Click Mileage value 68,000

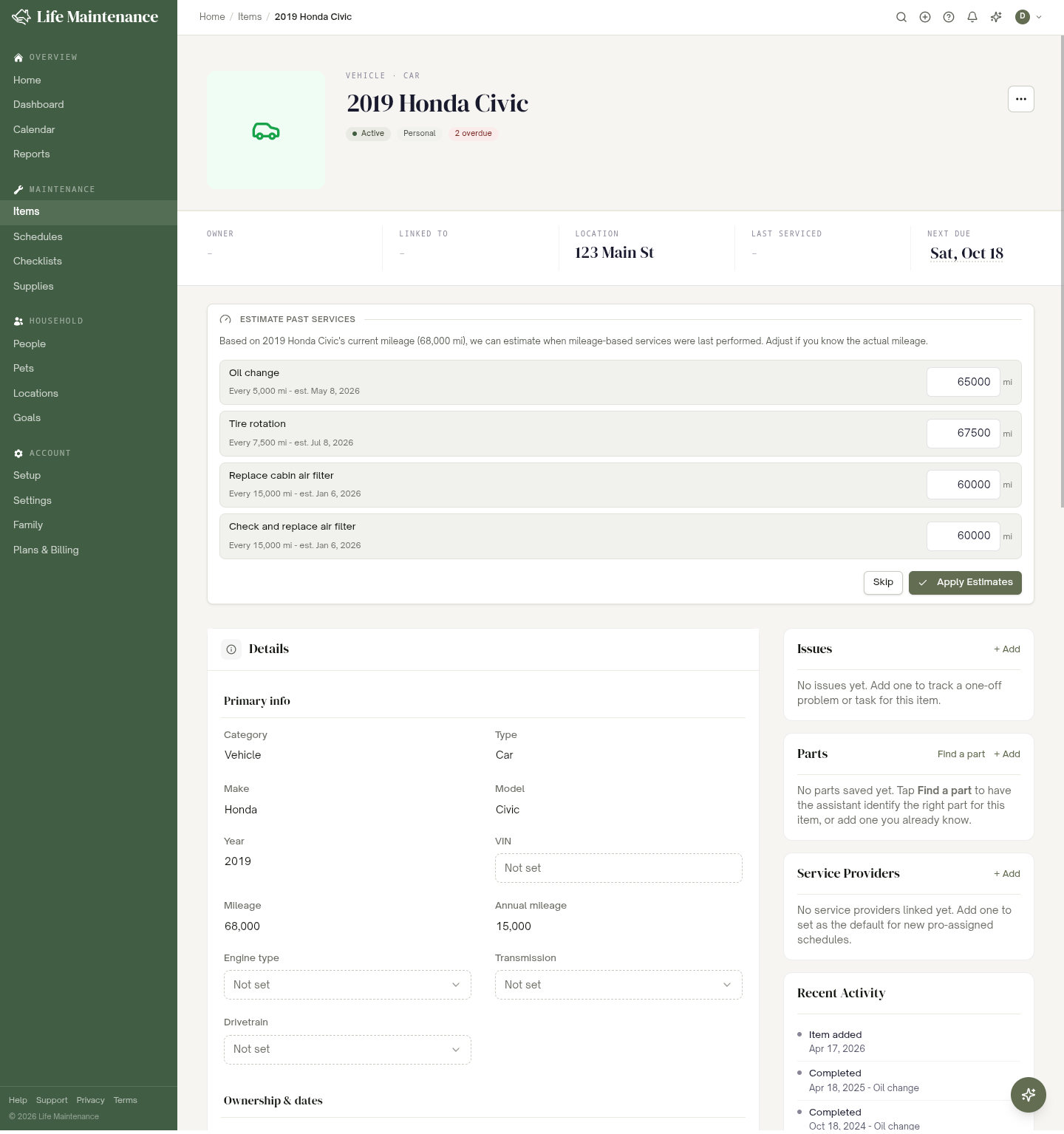242,926
